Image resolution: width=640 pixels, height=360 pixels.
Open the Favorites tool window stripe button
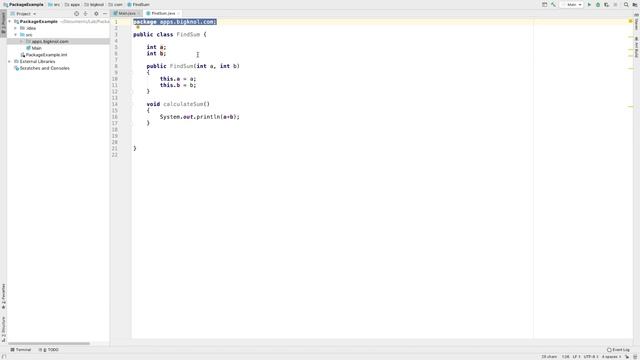point(3,296)
